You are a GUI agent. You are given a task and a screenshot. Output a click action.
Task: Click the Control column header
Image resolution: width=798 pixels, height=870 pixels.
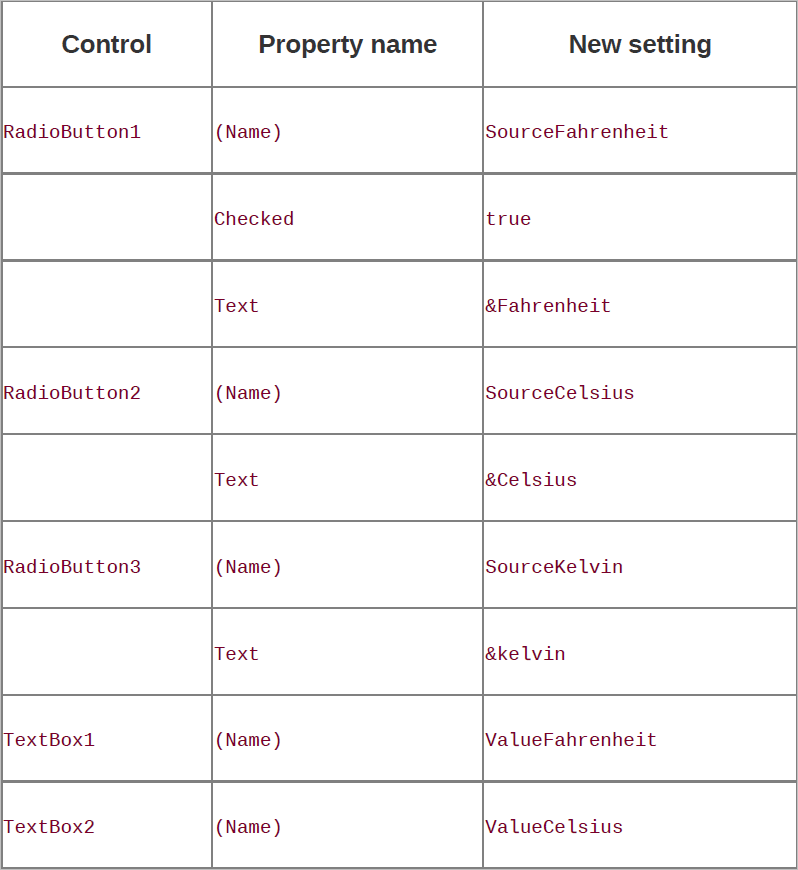click(107, 44)
